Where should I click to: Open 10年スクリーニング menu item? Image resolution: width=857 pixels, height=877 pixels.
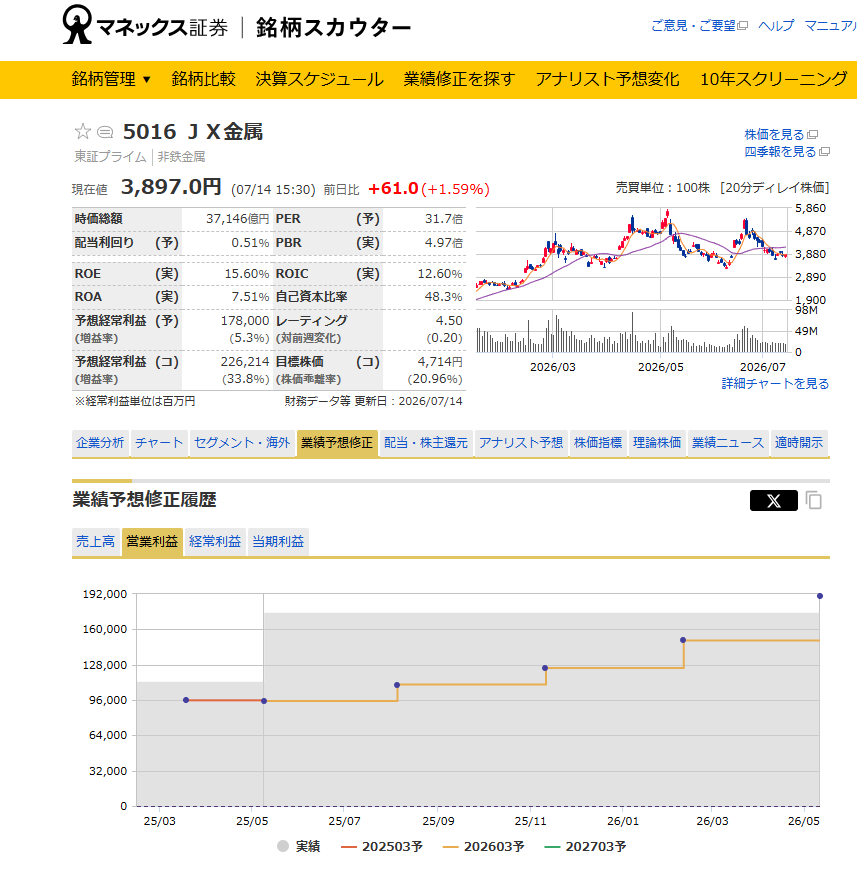pos(774,79)
